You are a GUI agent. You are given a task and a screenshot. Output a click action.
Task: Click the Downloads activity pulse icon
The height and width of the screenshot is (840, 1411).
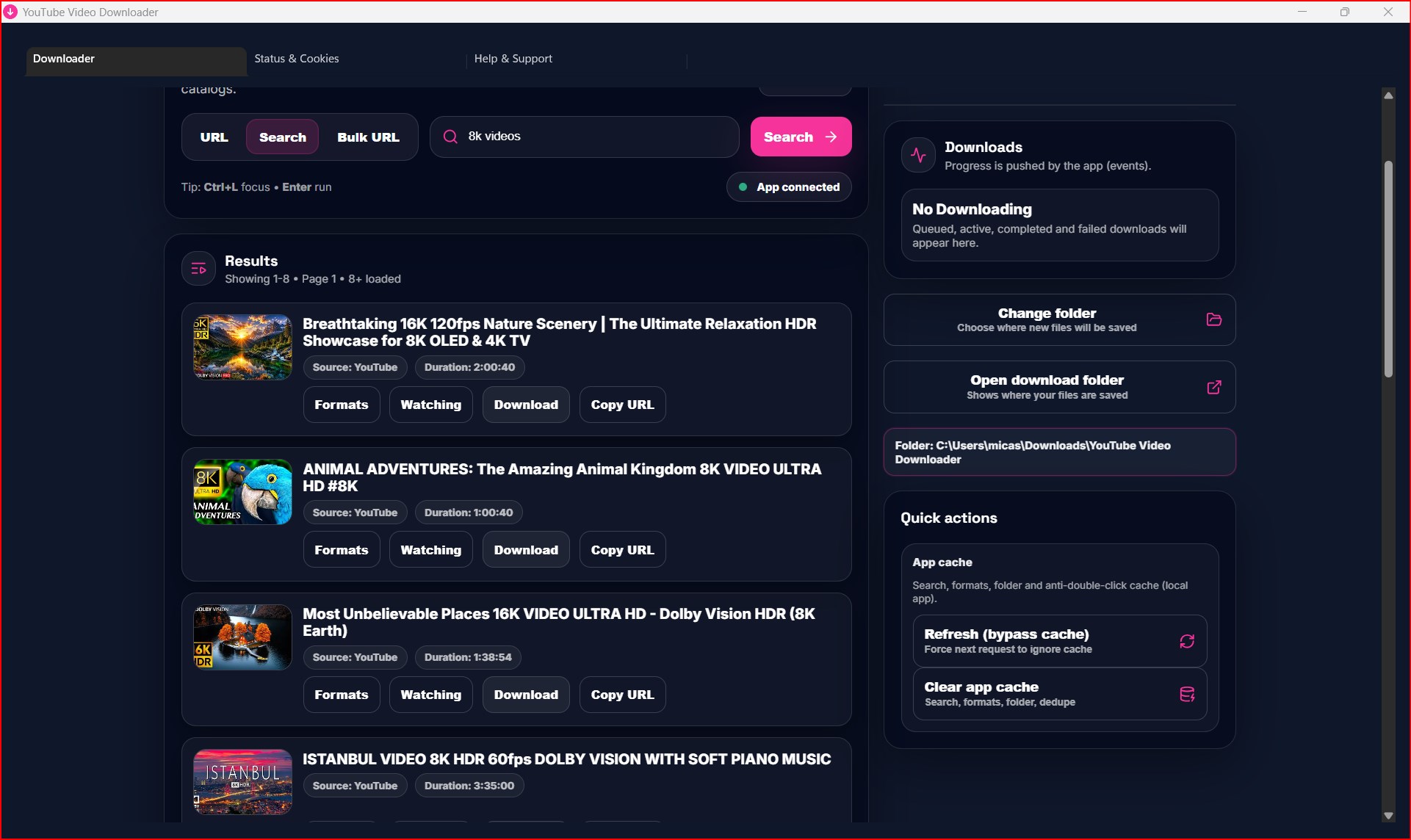918,155
